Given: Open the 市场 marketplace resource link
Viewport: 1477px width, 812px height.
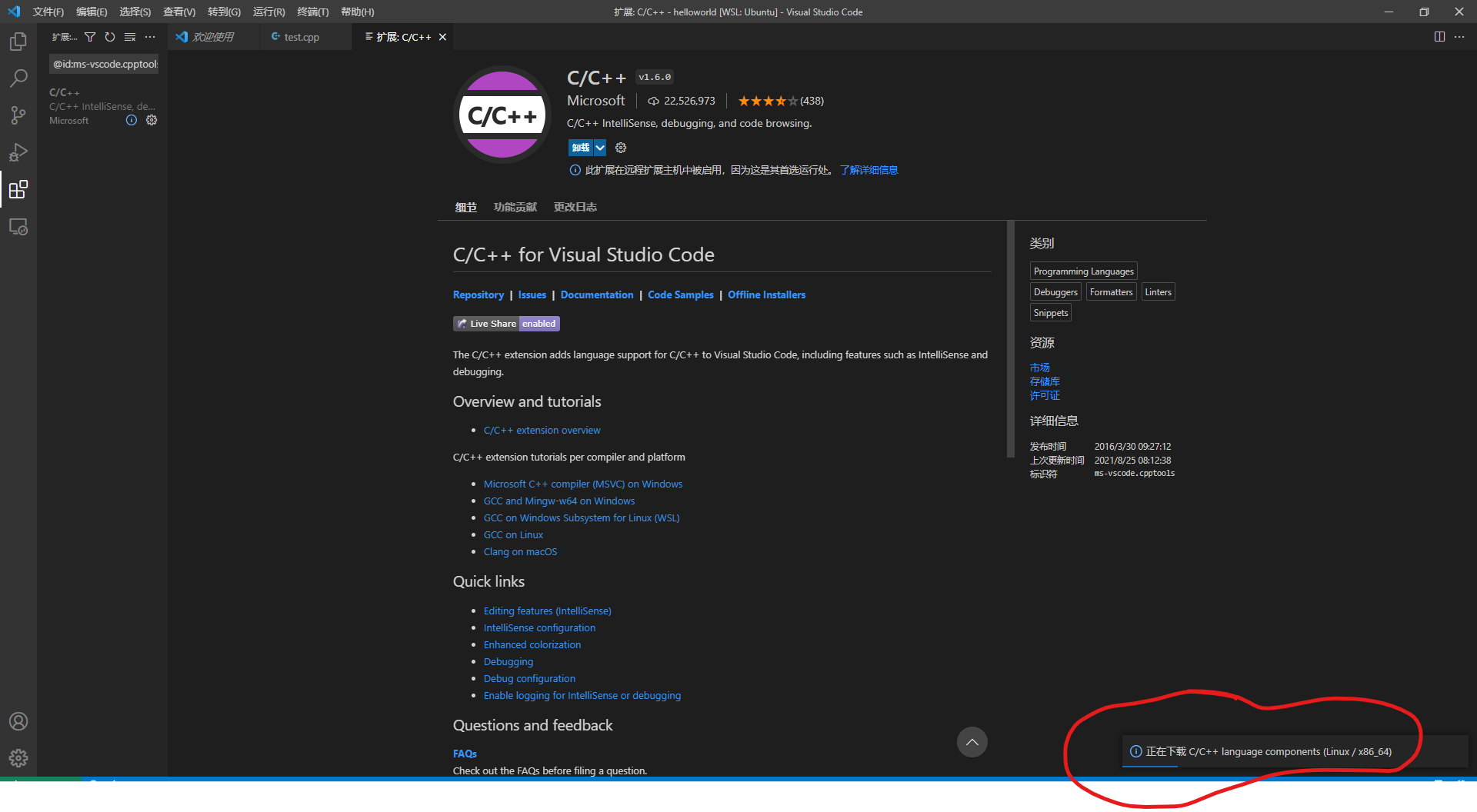Looking at the screenshot, I should (1039, 368).
